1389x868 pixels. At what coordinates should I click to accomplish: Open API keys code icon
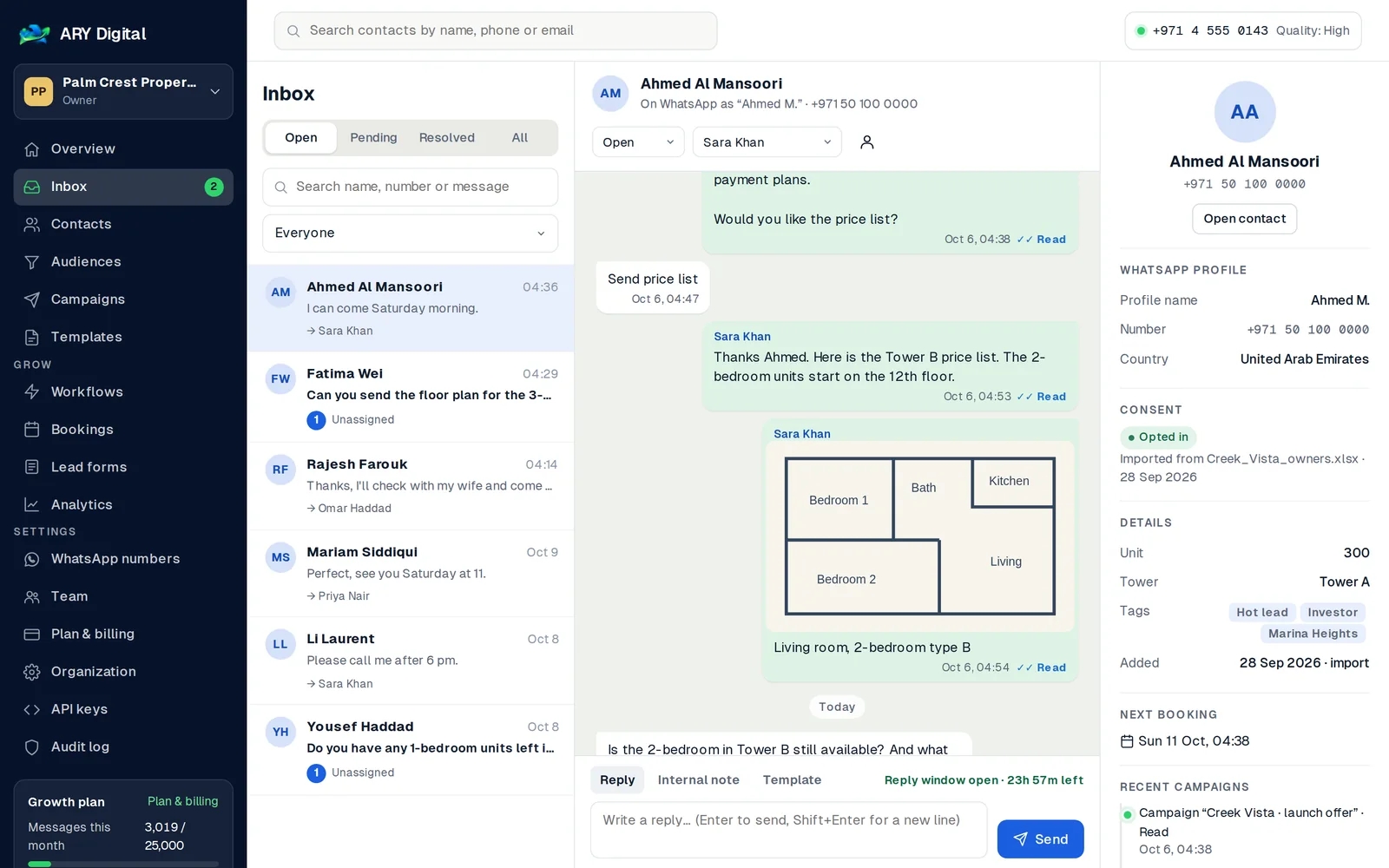(32, 709)
